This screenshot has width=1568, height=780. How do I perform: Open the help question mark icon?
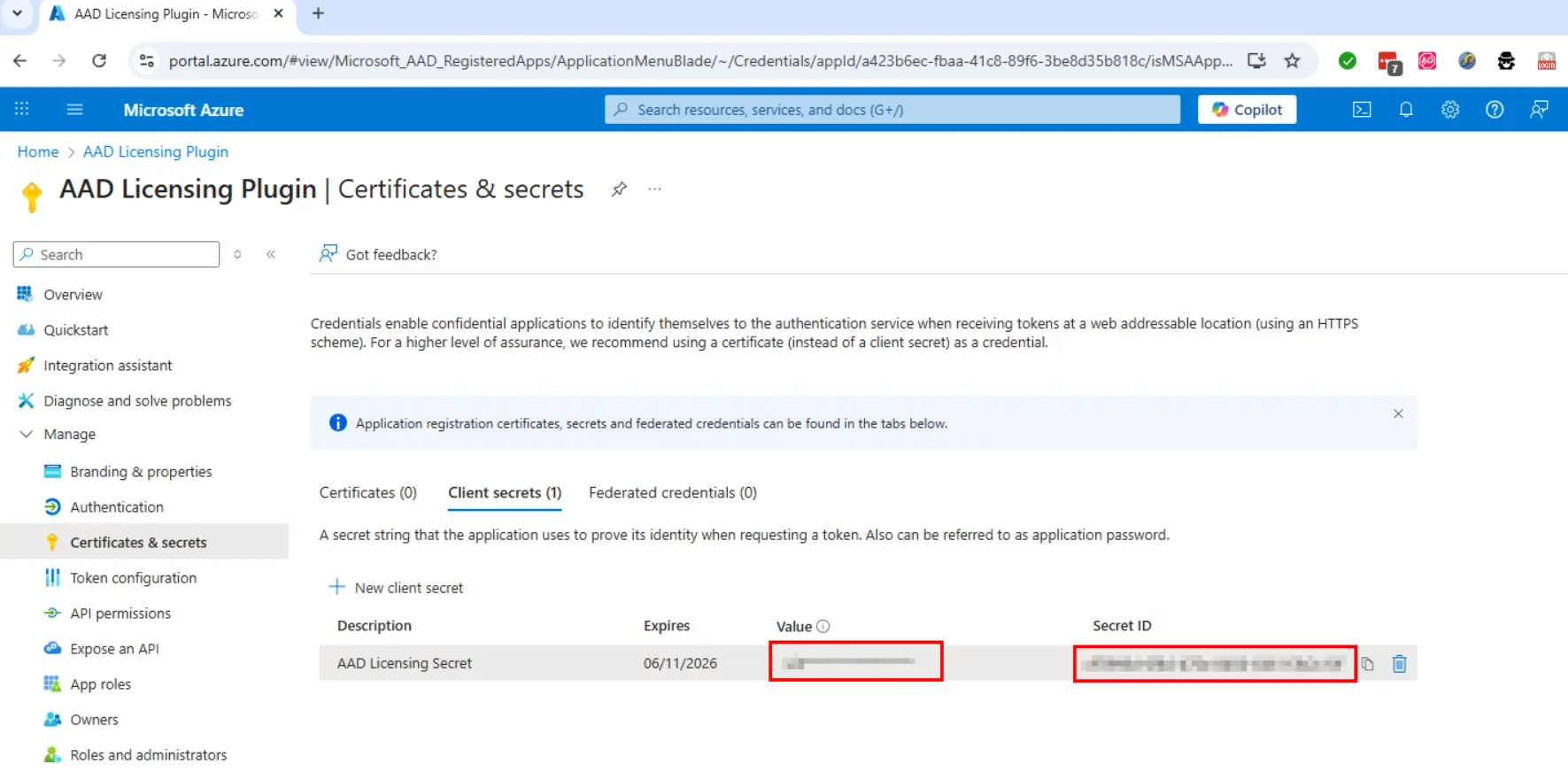point(1495,110)
